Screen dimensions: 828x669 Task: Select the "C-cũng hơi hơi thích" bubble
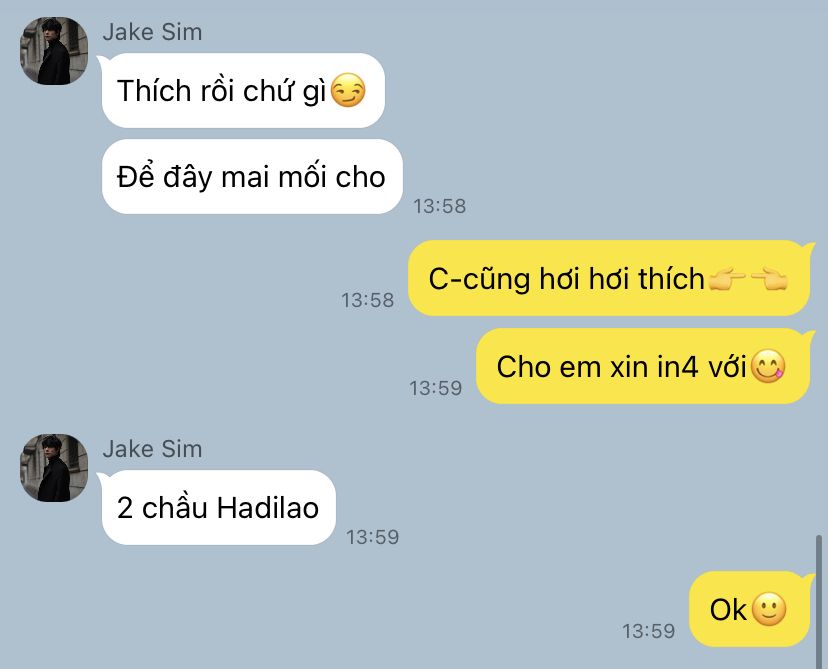tap(609, 278)
